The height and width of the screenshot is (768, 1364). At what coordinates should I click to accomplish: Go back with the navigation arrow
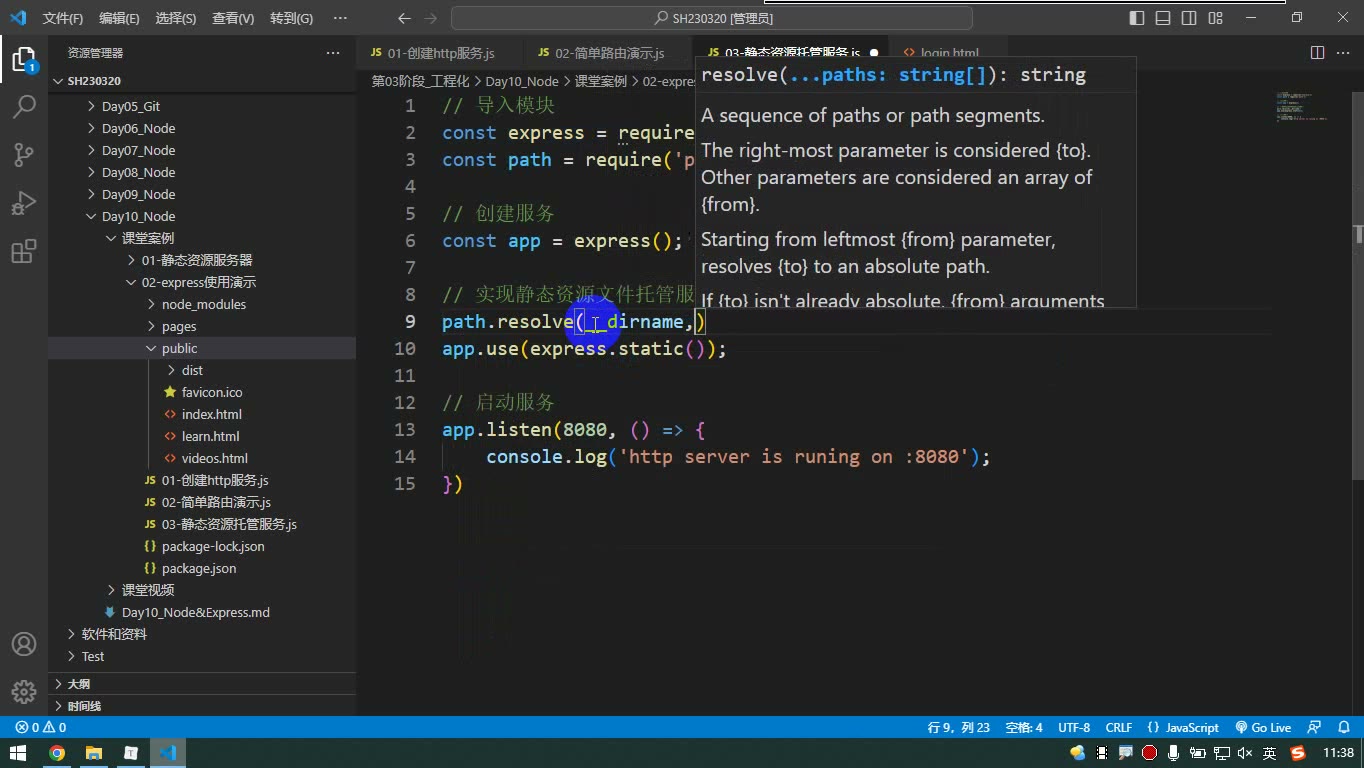[404, 18]
